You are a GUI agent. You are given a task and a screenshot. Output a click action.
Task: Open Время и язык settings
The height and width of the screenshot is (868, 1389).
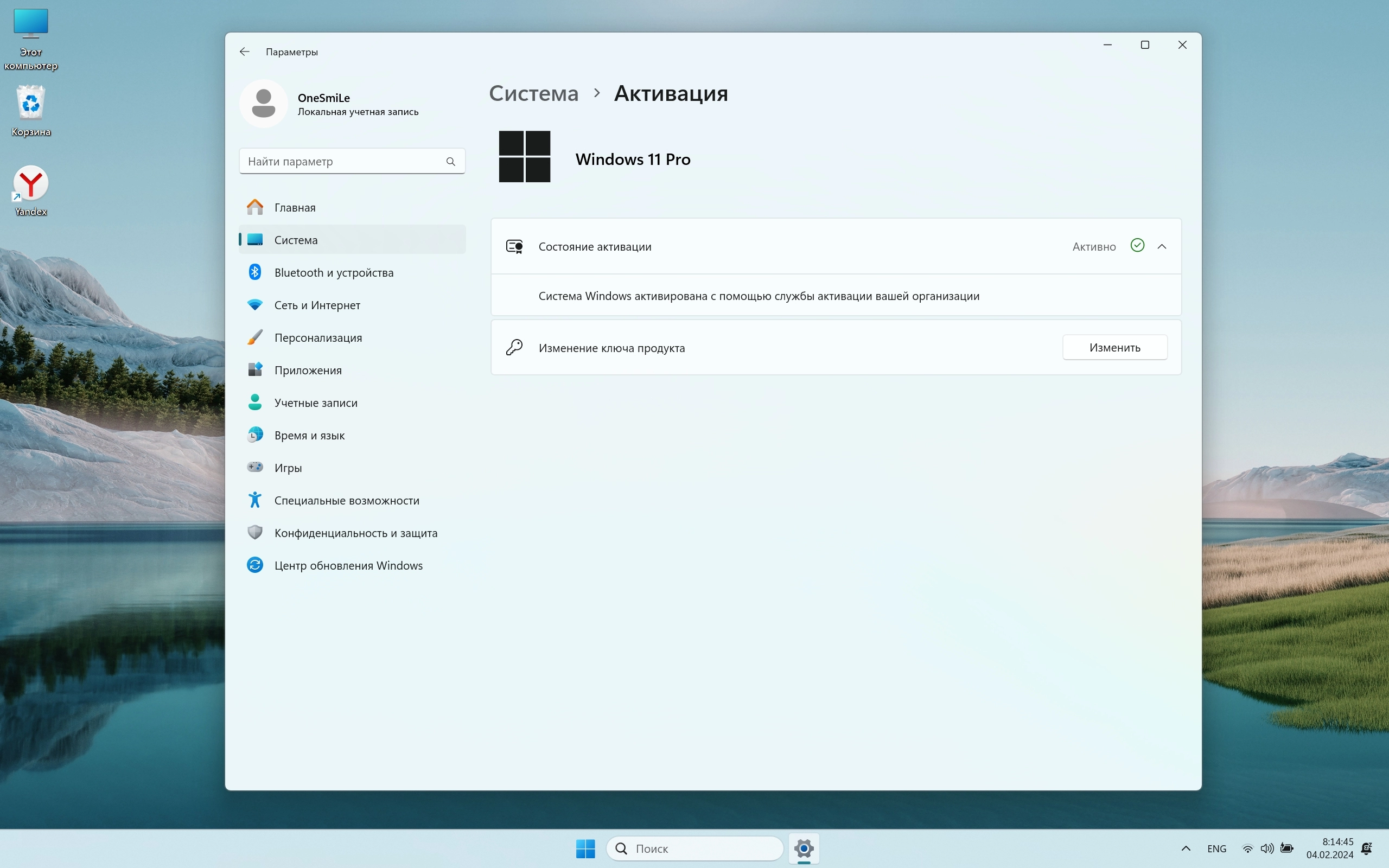(x=309, y=435)
